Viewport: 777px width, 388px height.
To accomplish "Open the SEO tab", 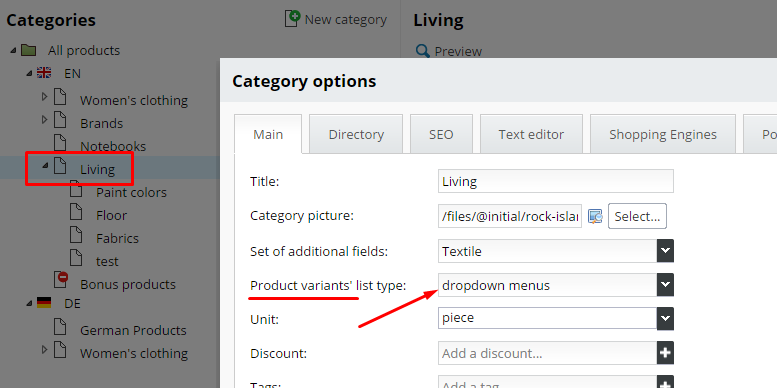I will 441,134.
